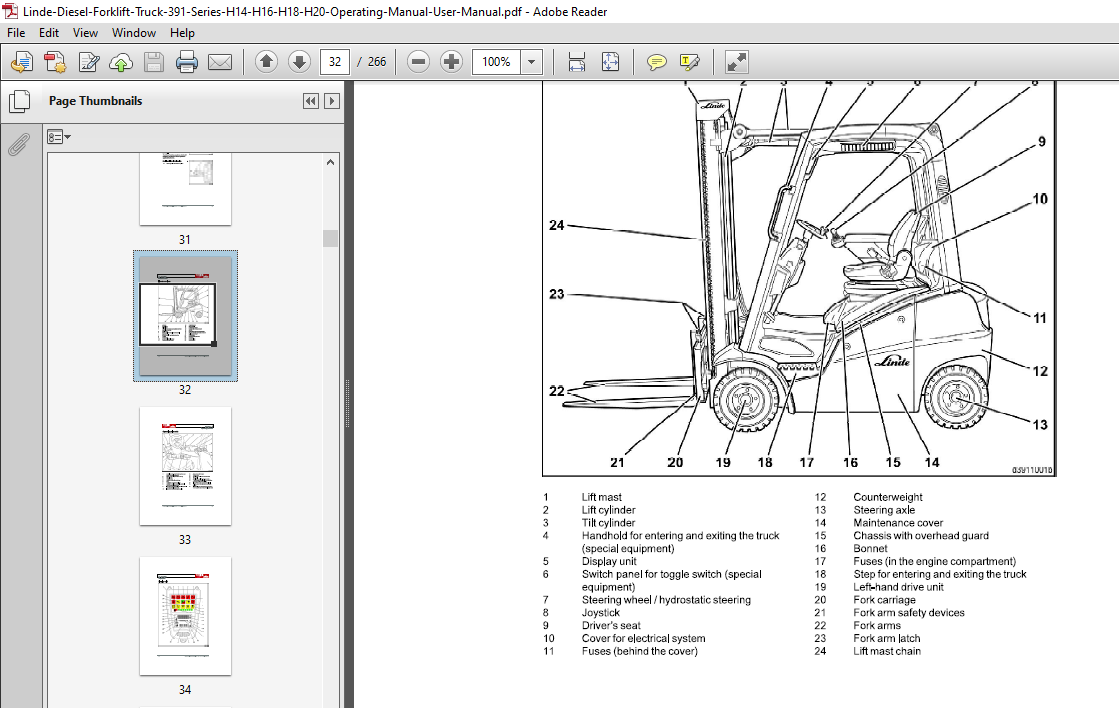Click diagram callout number 13
Viewport: 1119px width, 708px height.
point(1040,425)
